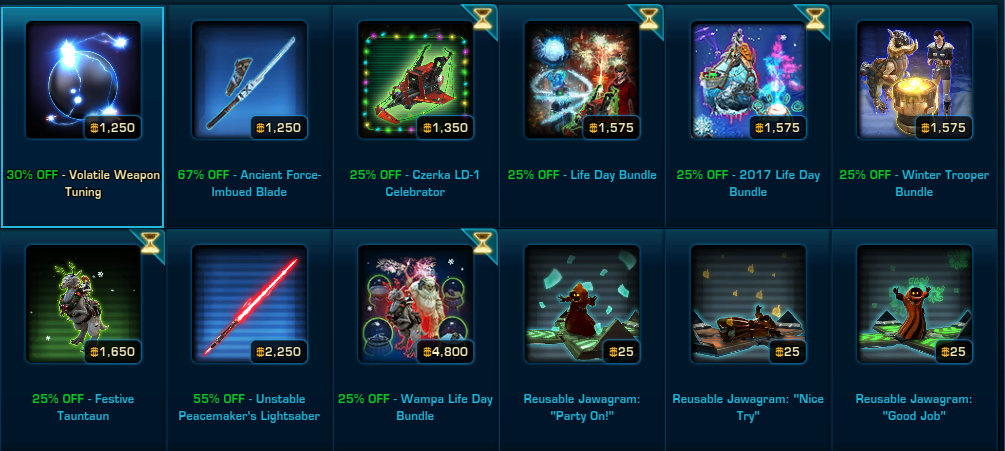The width and height of the screenshot is (1005, 451).
Task: Select the Winter Trooper Bundle picture
Action: (915, 79)
